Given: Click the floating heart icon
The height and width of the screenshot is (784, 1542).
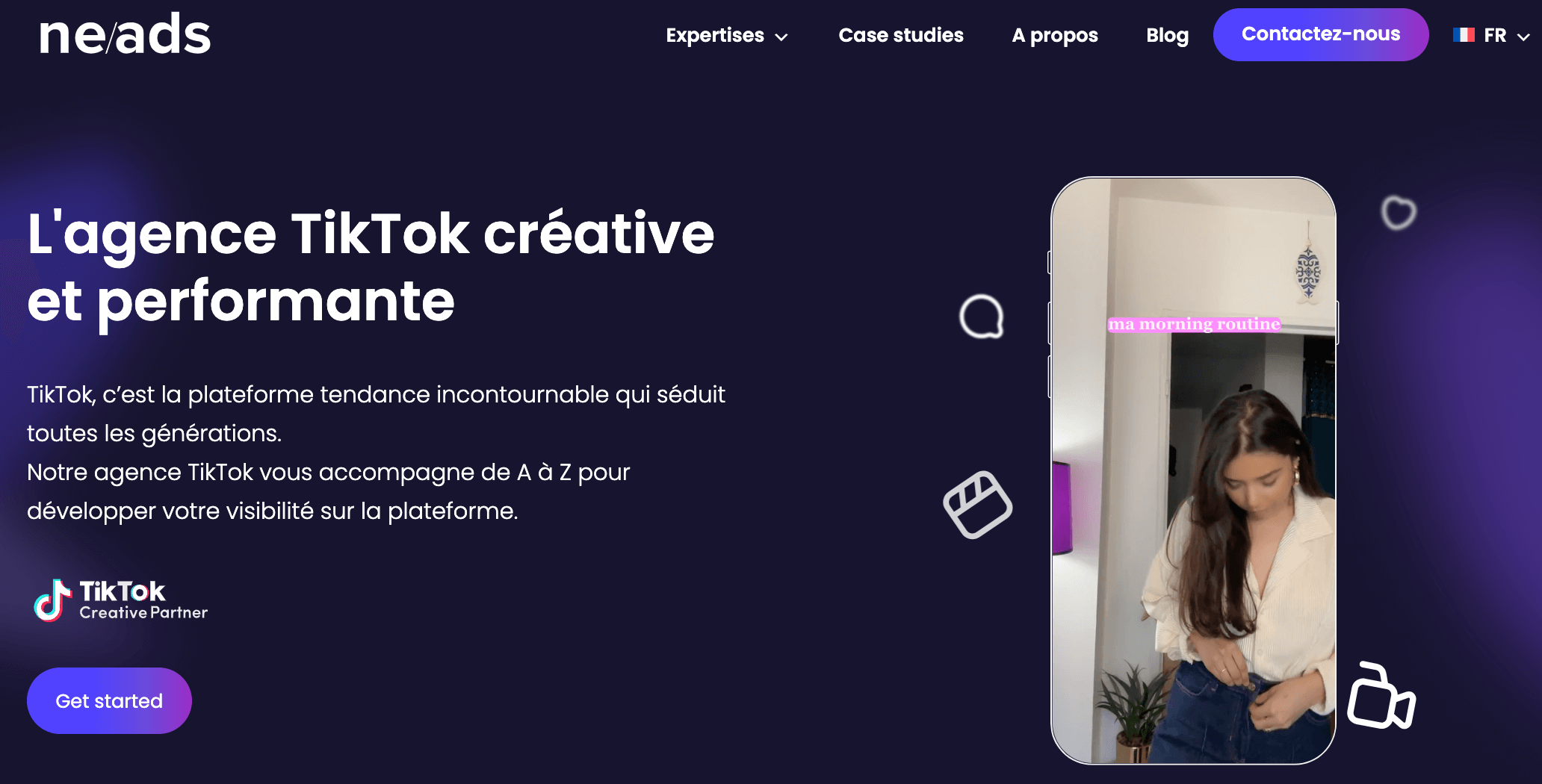Looking at the screenshot, I should pos(1398,213).
